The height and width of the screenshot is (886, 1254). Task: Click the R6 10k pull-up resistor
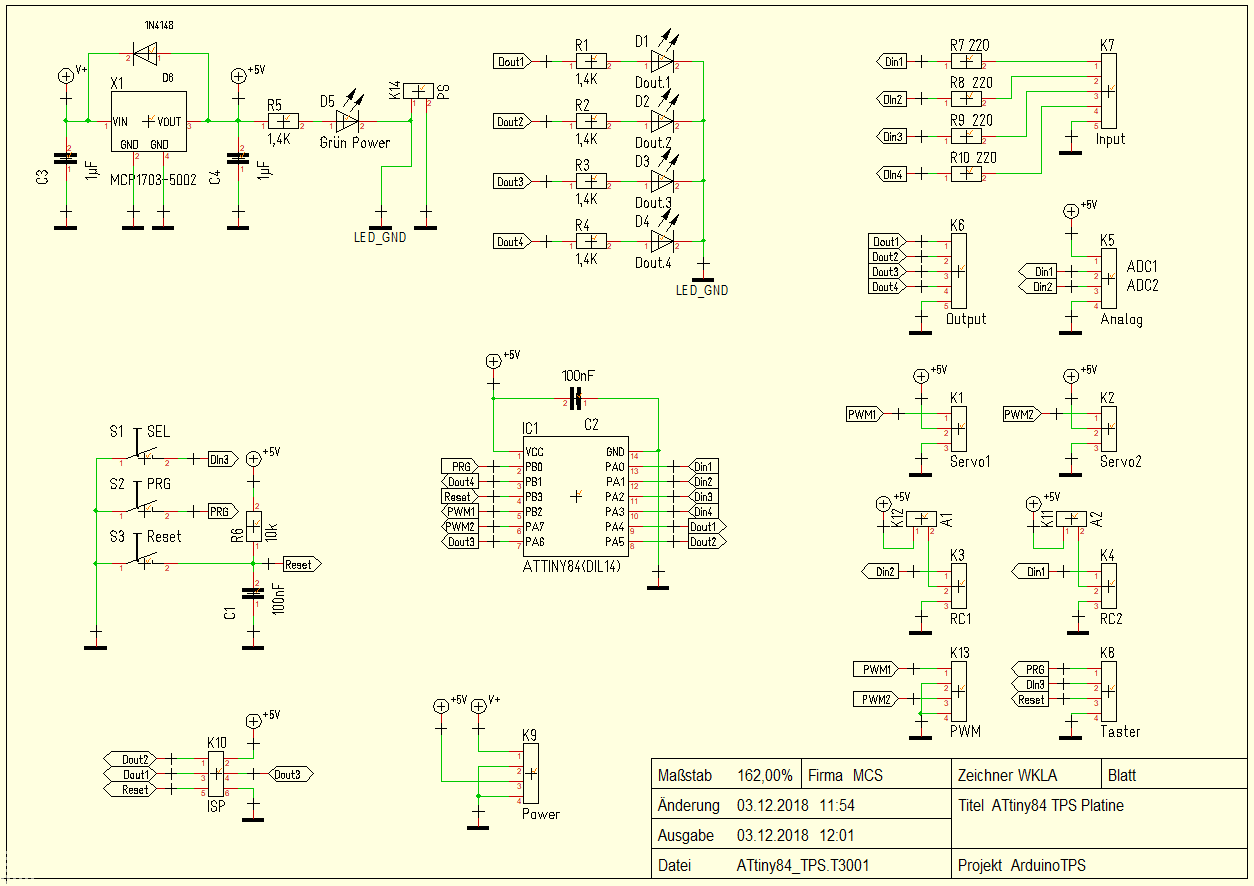254,528
